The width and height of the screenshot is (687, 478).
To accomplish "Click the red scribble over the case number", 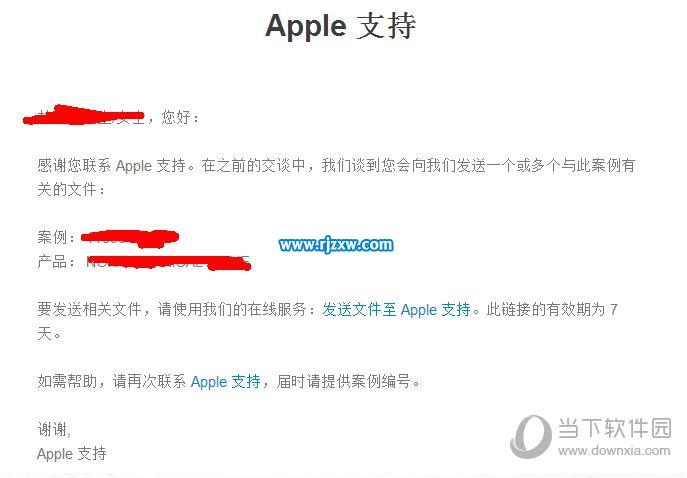I will pyautogui.click(x=130, y=238).
